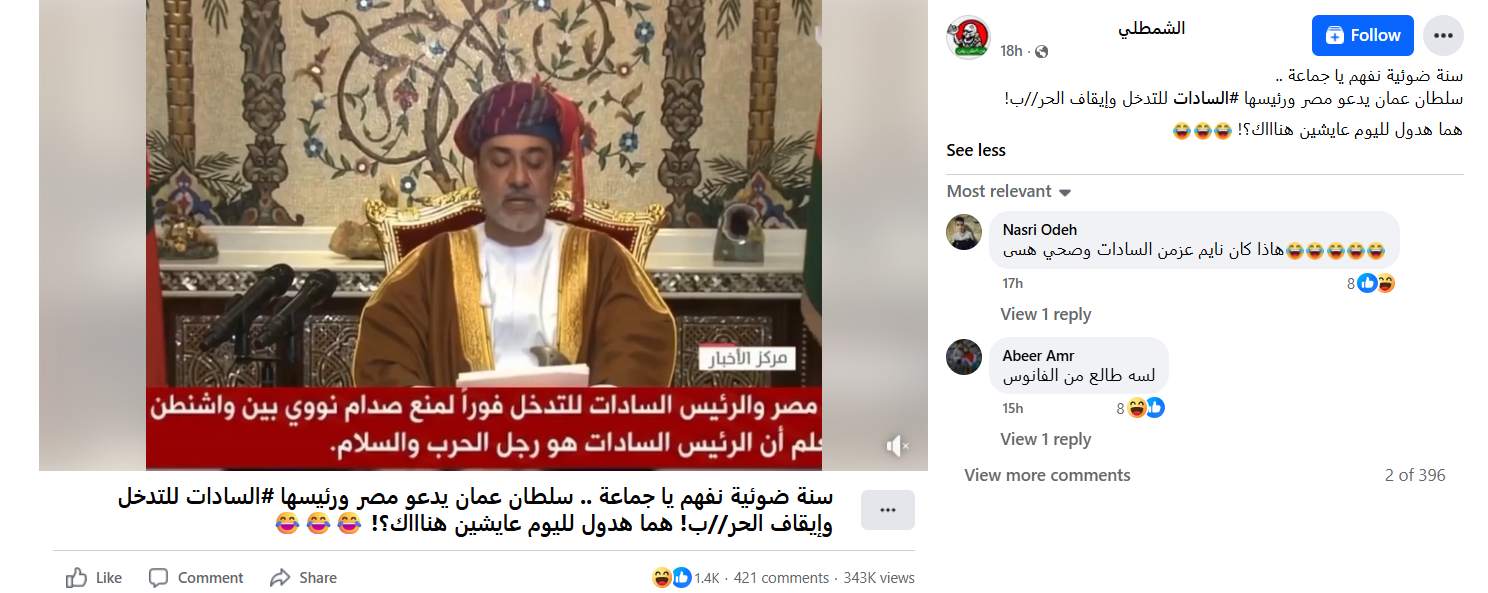Image resolution: width=1488 pixels, height=593 pixels.
Task: Open the three-dot options beside the video title
Action: click(x=887, y=510)
